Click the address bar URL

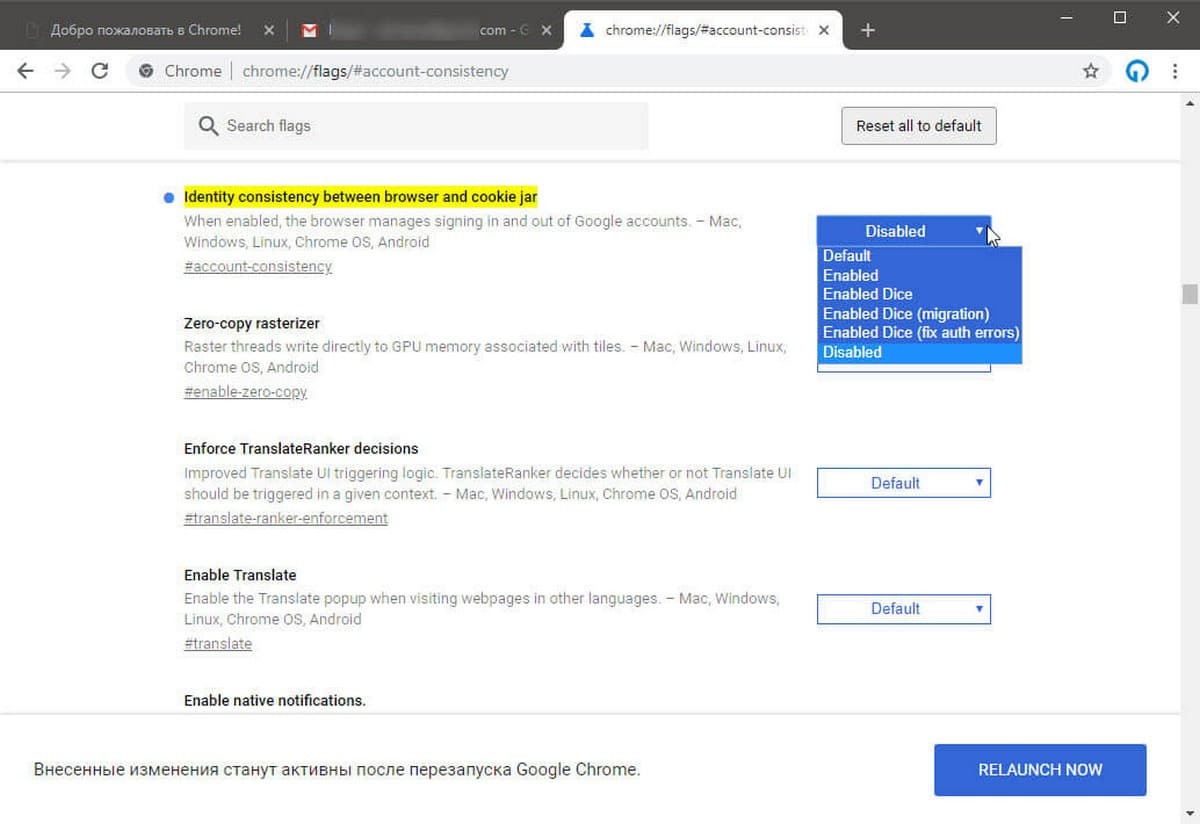click(375, 71)
